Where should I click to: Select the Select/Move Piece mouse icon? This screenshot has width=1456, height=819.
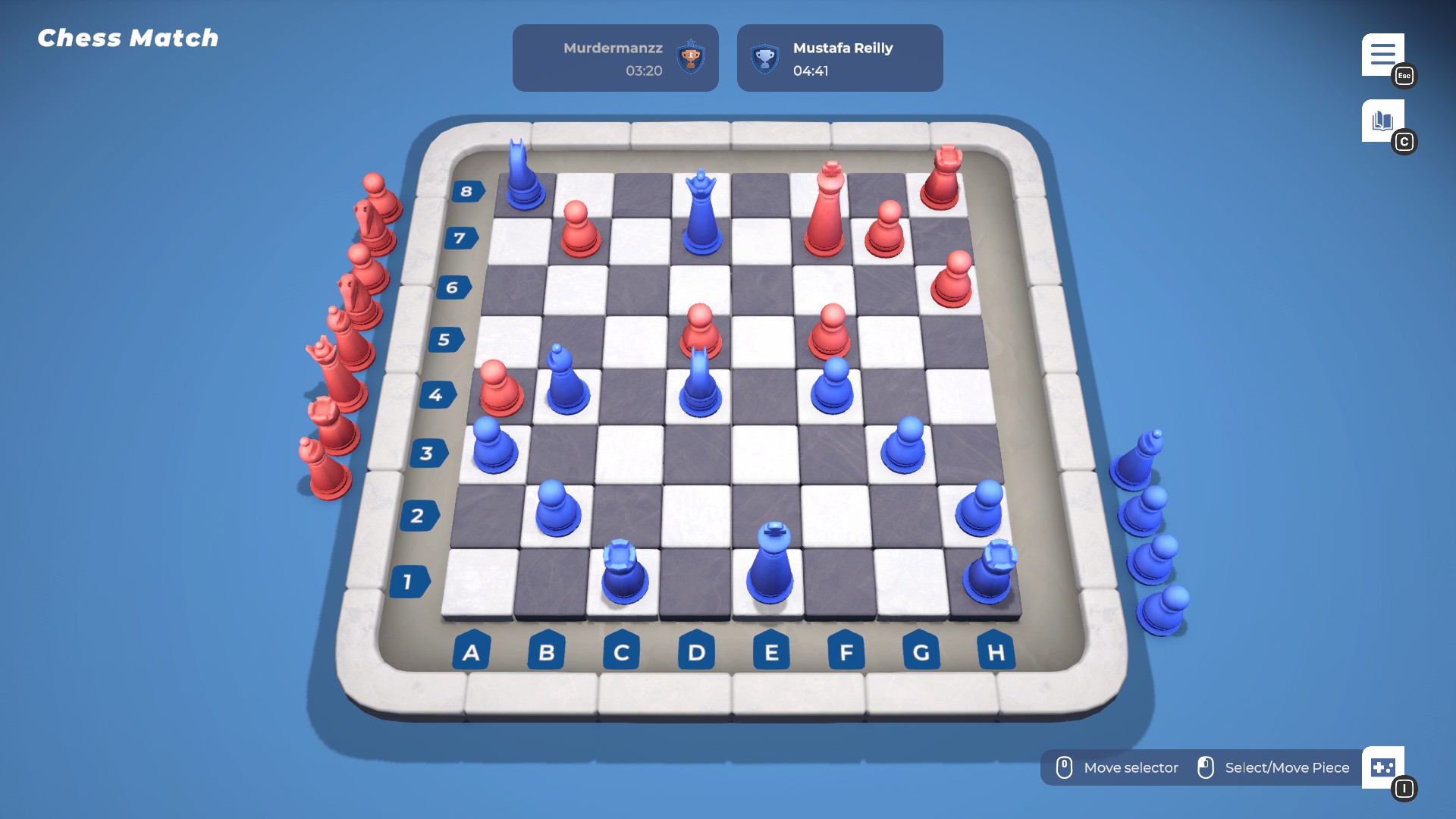coord(1206,766)
